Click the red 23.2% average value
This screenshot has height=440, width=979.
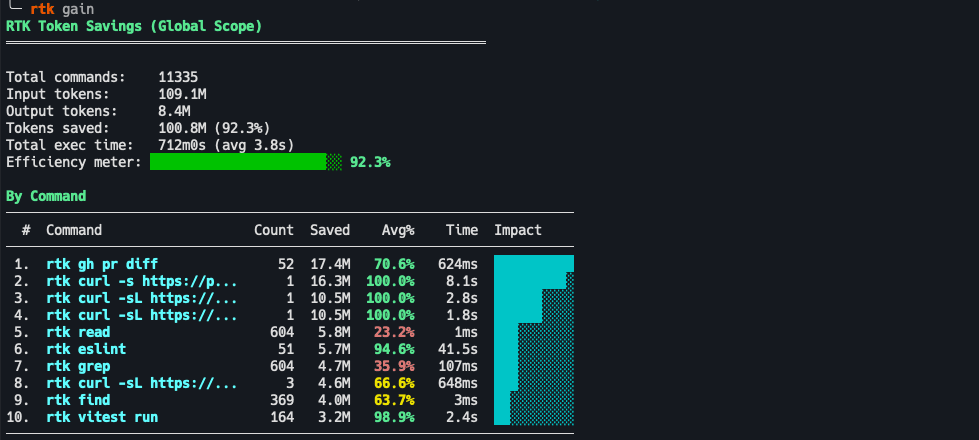pyautogui.click(x=394, y=332)
